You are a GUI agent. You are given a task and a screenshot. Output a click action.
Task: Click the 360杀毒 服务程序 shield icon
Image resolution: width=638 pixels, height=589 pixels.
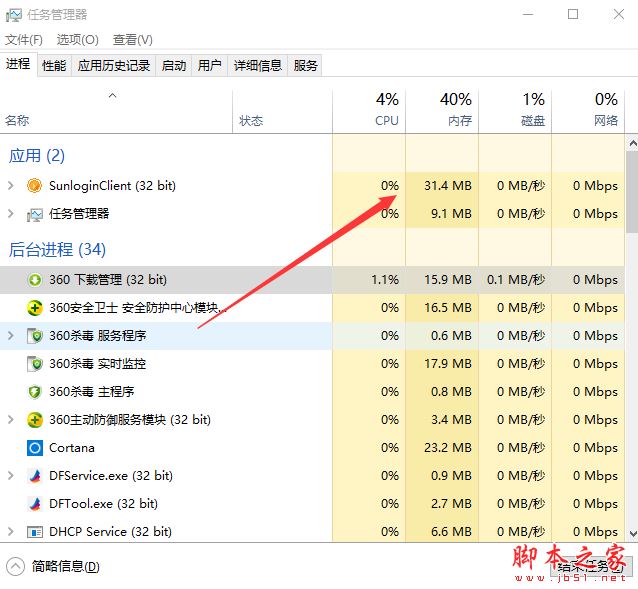(x=35, y=336)
